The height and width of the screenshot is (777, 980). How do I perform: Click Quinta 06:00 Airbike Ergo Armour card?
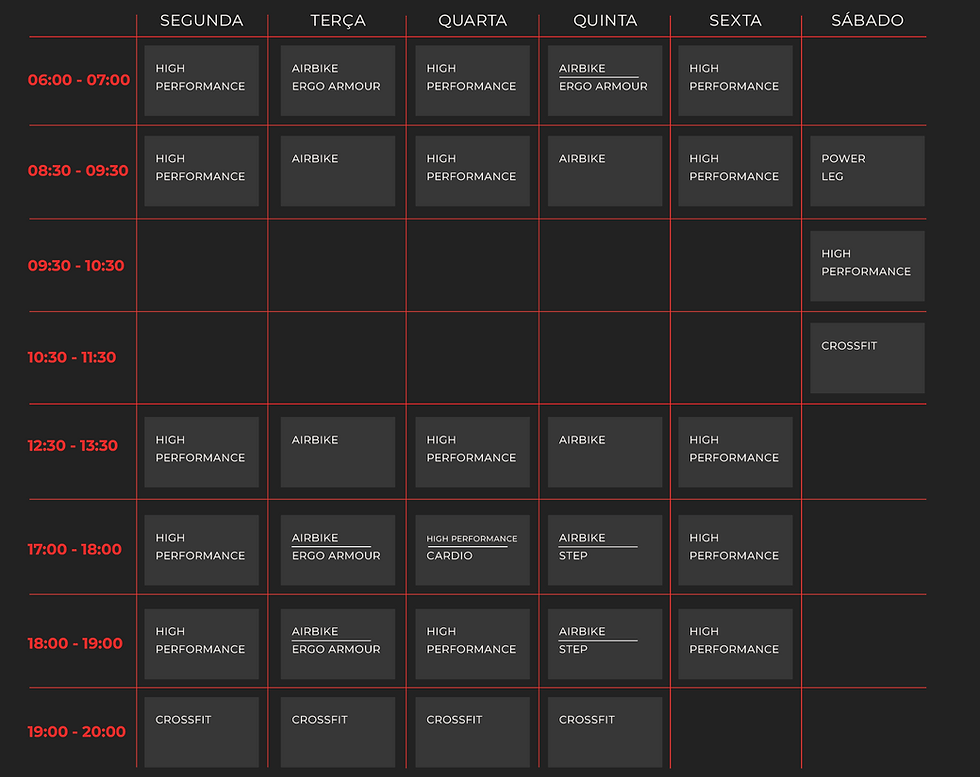[604, 81]
